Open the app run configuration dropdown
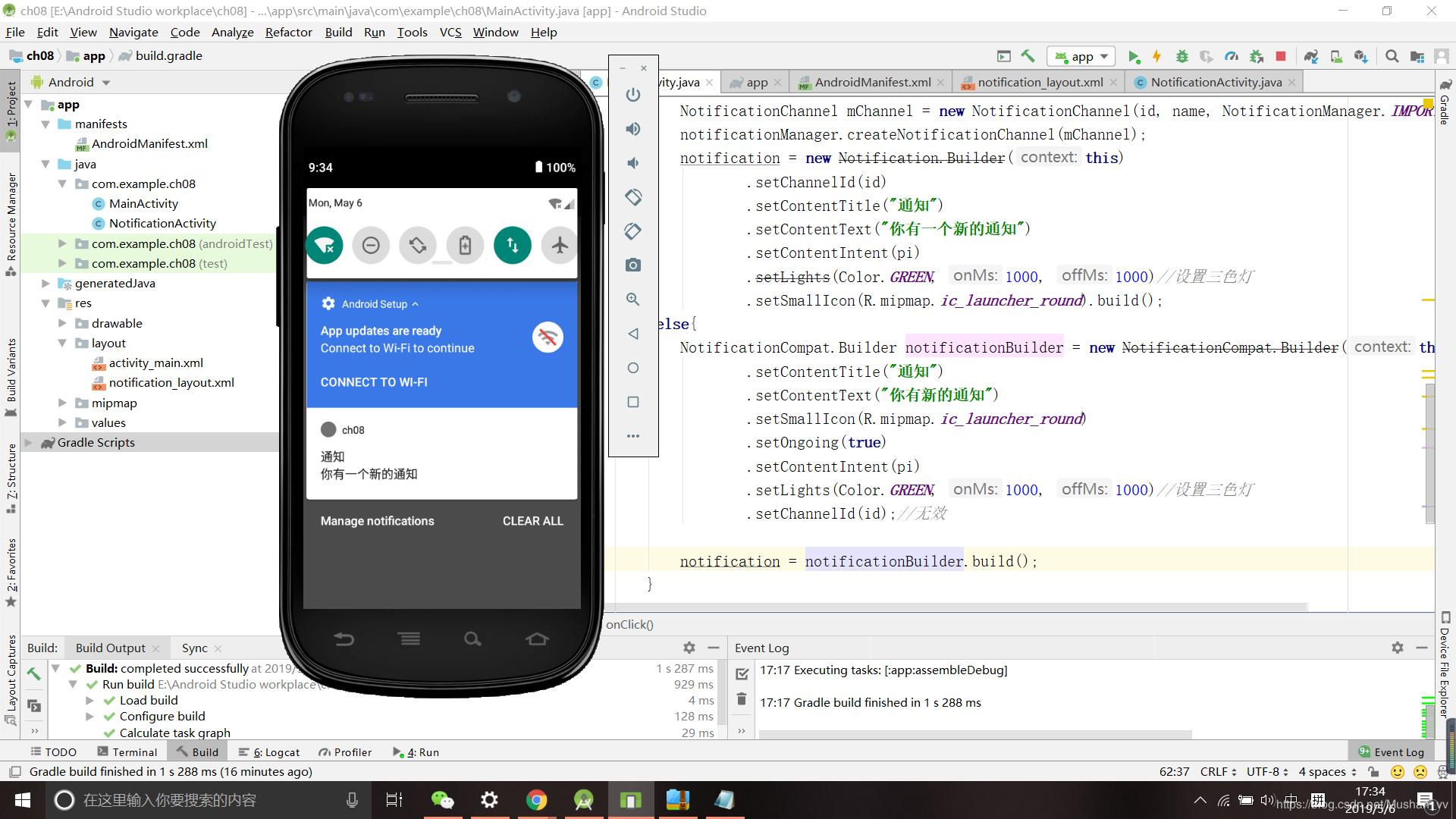This screenshot has height=819, width=1456. click(1081, 55)
